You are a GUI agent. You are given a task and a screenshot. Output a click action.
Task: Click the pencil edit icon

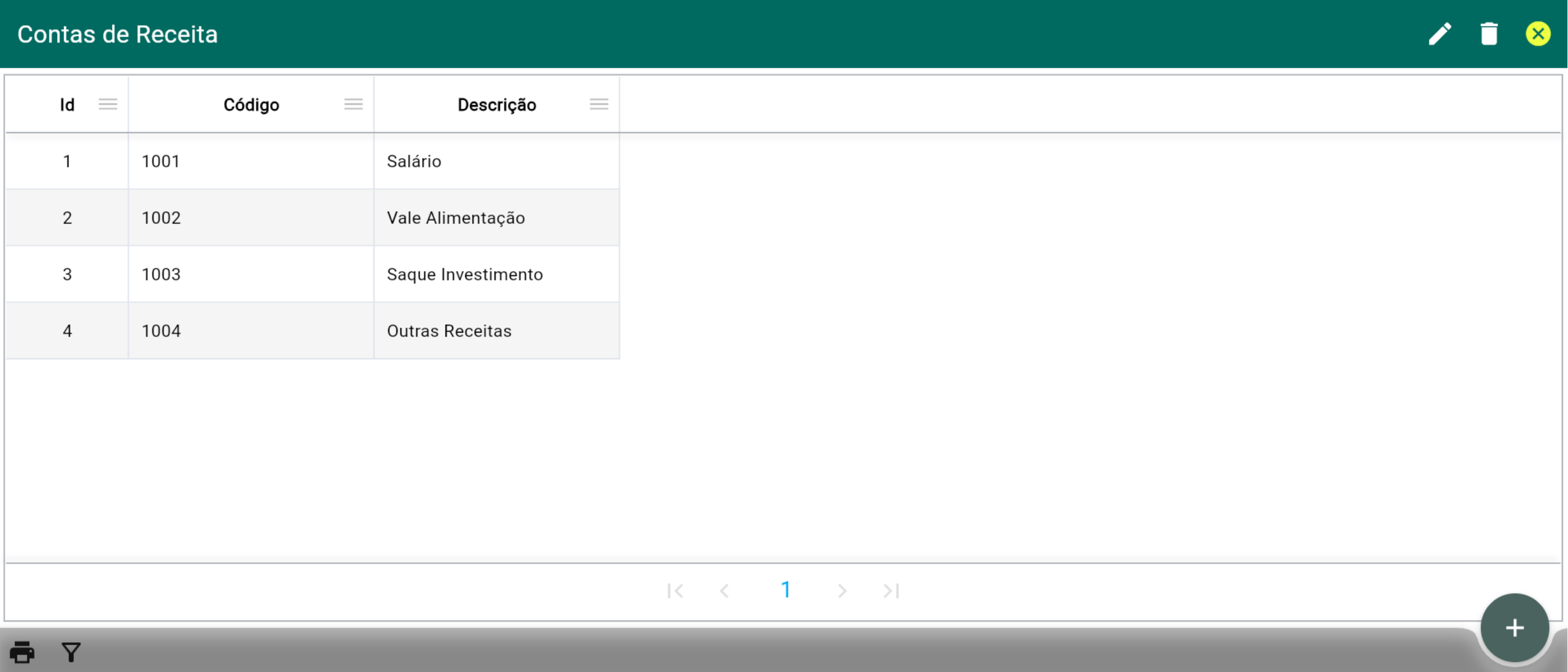click(x=1440, y=34)
